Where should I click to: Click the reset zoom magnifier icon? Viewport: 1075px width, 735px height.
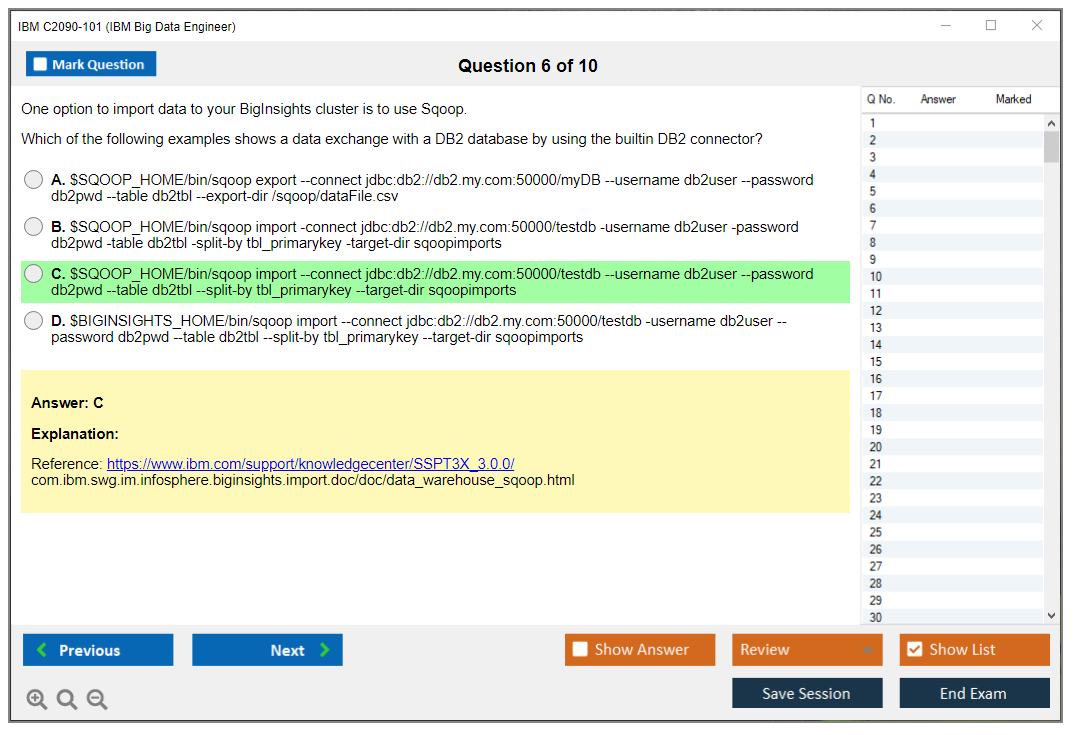pos(67,700)
